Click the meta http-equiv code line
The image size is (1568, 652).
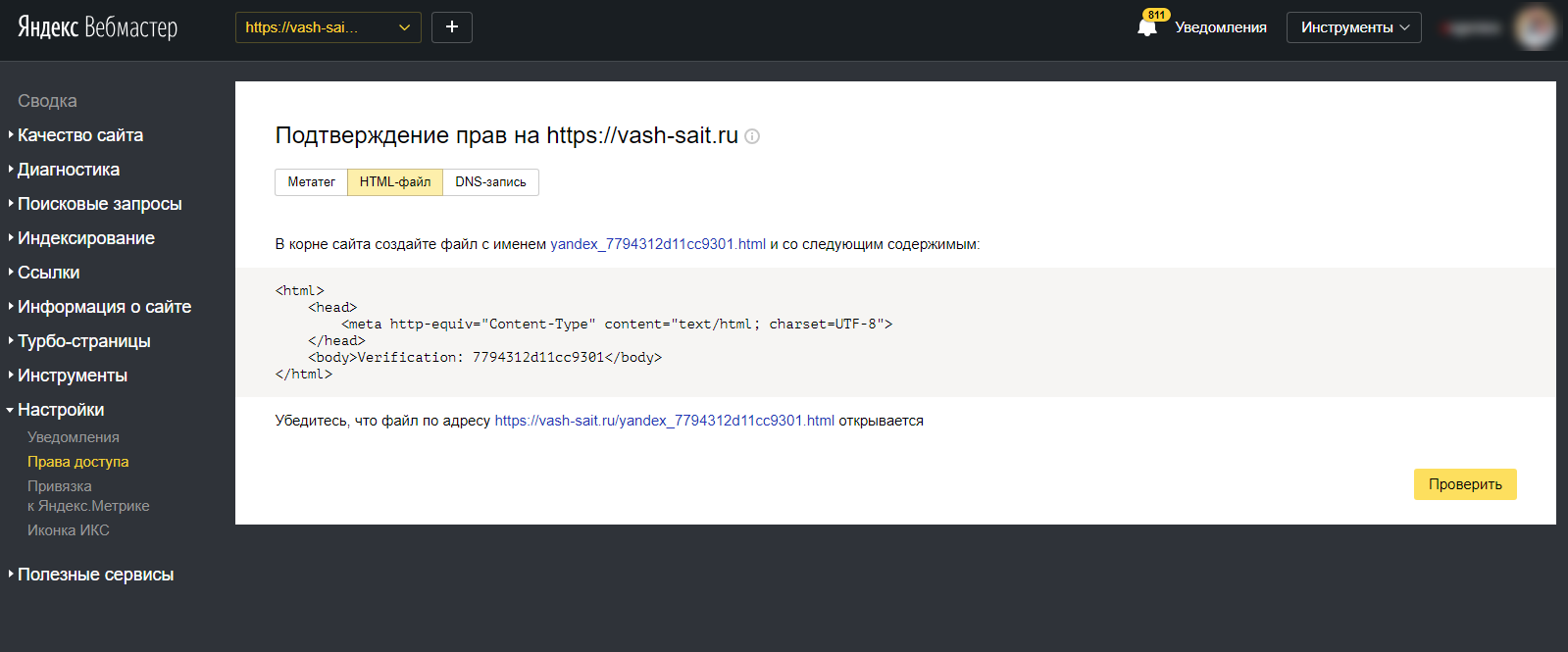pyautogui.click(x=617, y=324)
